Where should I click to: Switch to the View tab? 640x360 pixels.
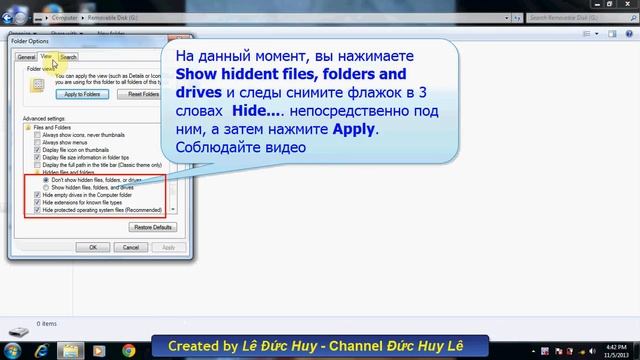pos(46,56)
